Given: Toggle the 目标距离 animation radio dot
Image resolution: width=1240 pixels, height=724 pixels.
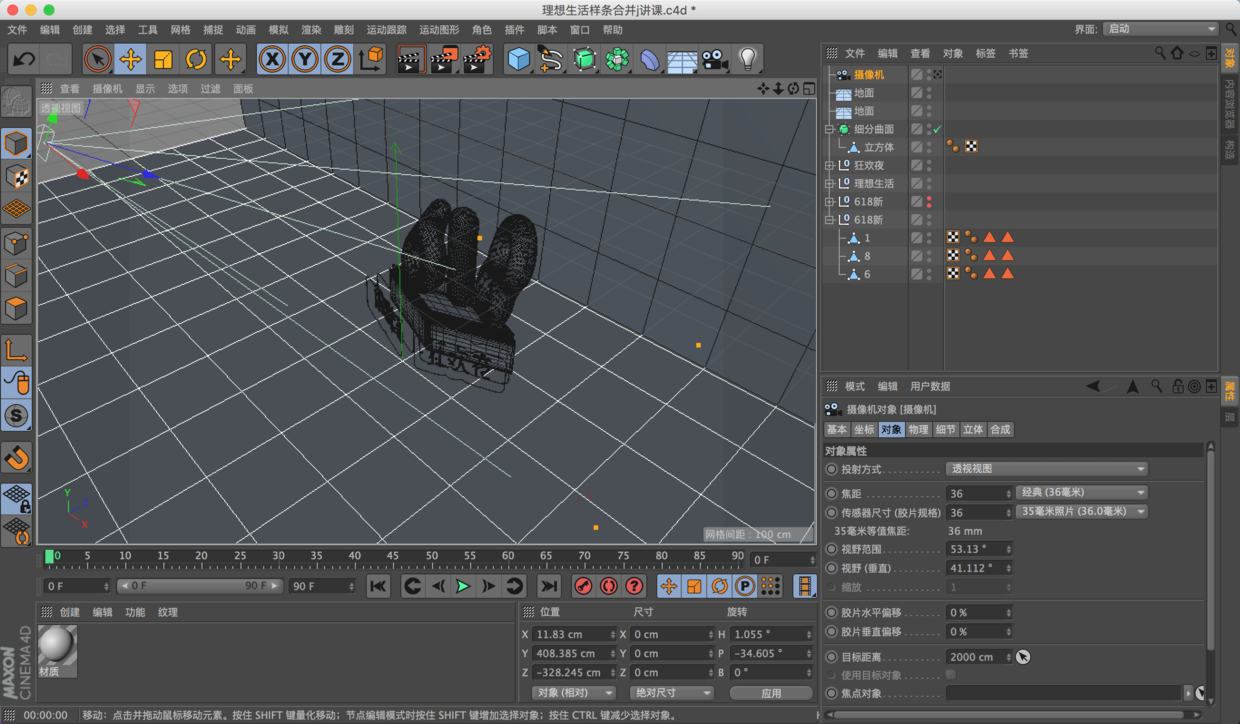Looking at the screenshot, I should click(x=832, y=657).
